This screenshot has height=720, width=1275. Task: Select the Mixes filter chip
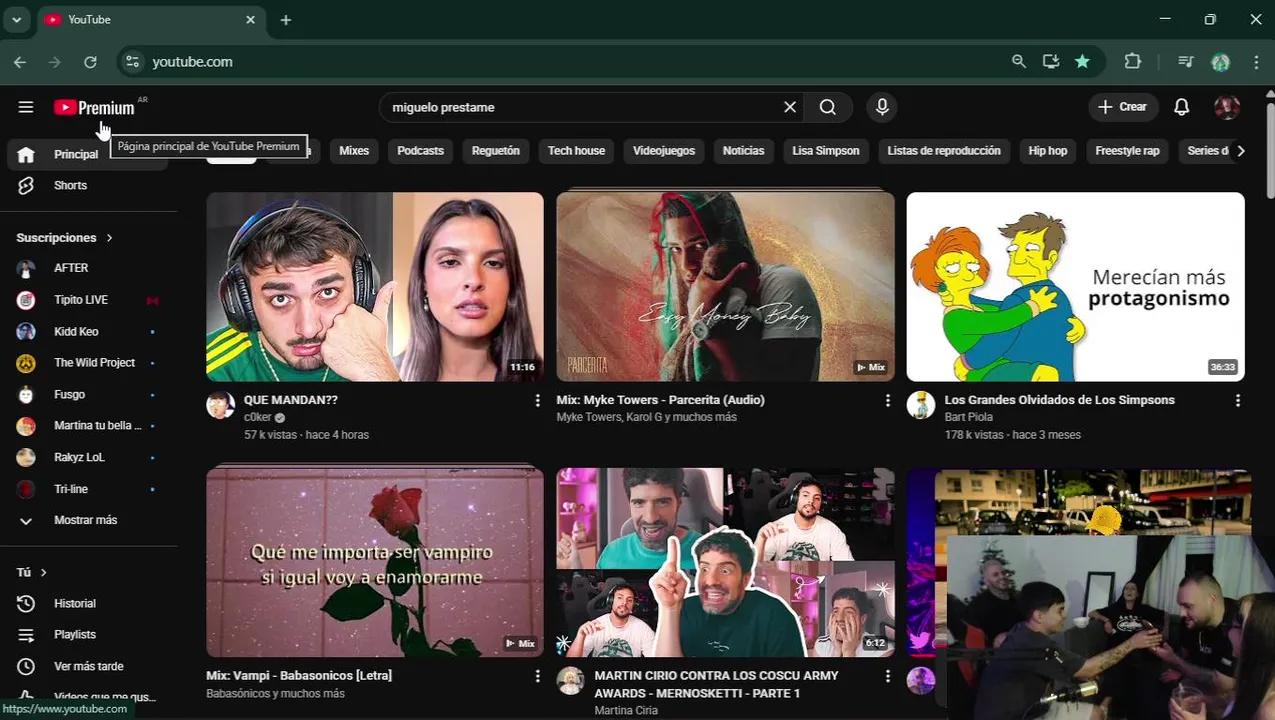(x=354, y=151)
